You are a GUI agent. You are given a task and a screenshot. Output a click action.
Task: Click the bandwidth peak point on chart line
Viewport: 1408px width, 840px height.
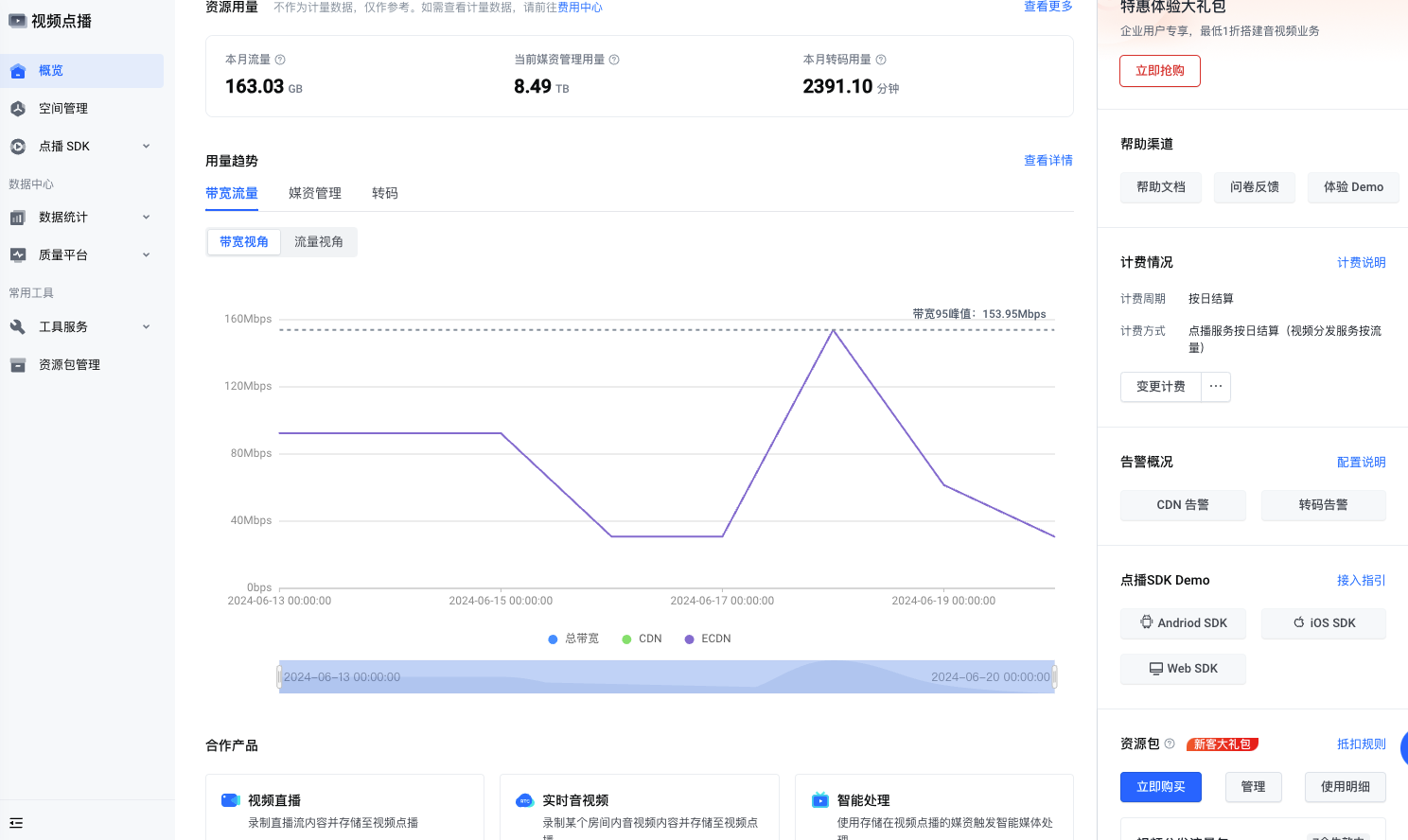pyautogui.click(x=834, y=330)
